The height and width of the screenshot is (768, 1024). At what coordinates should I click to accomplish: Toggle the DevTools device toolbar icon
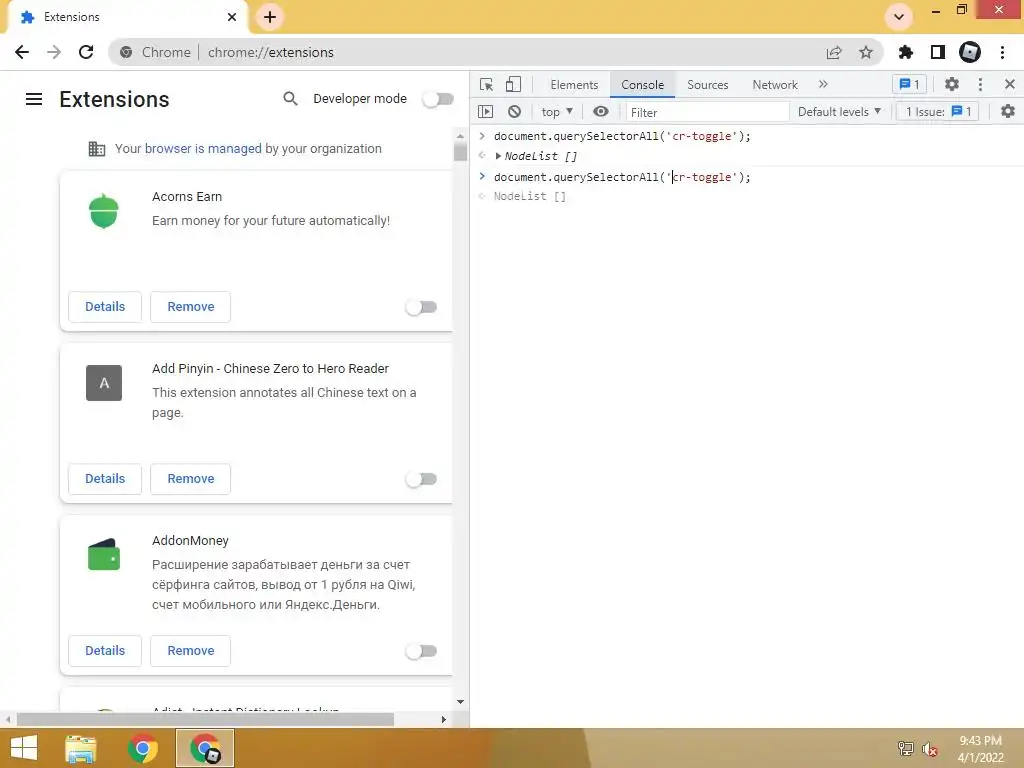point(513,84)
